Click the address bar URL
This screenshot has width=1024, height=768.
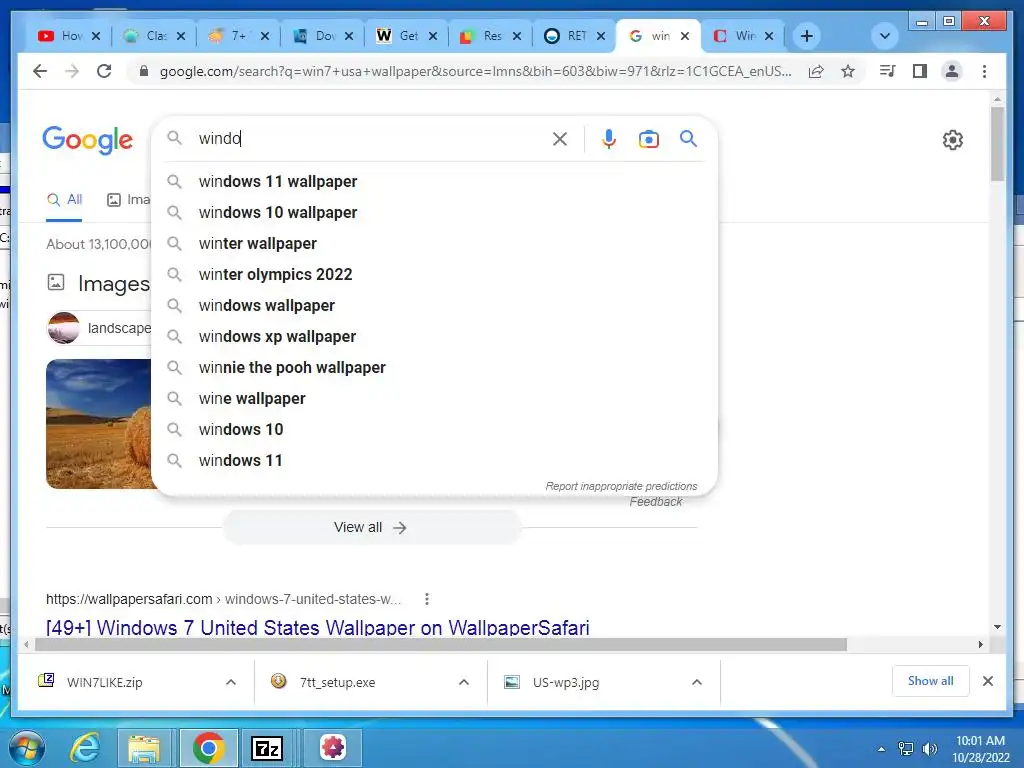point(475,71)
